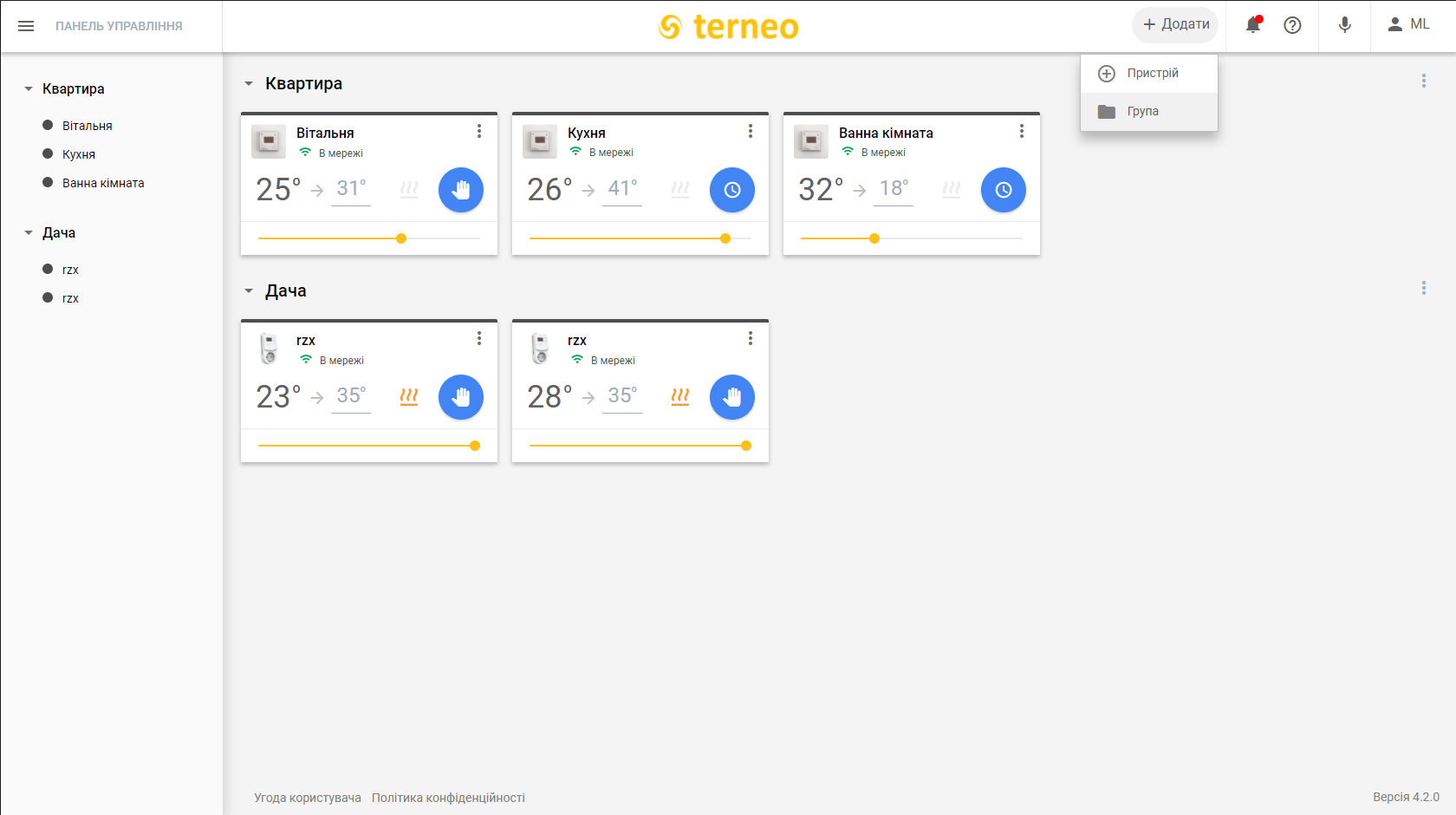Activate the microphone voice control icon

pyautogui.click(x=1344, y=25)
